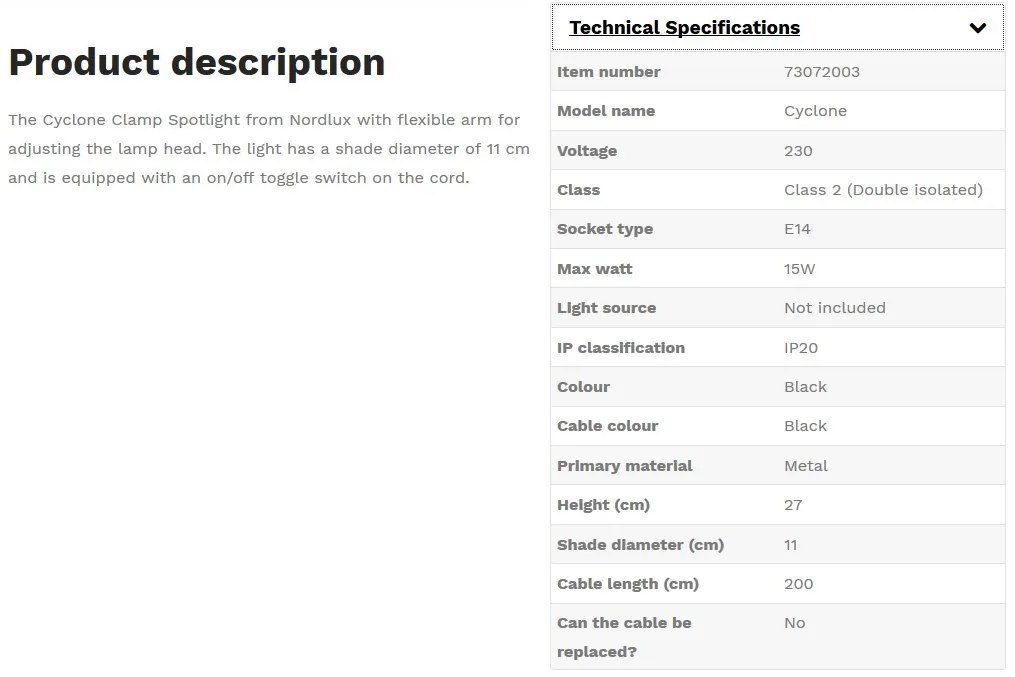Click the Socket type E14 value
Image resolution: width=1015 pixels, height=677 pixels.
pyautogui.click(x=797, y=229)
